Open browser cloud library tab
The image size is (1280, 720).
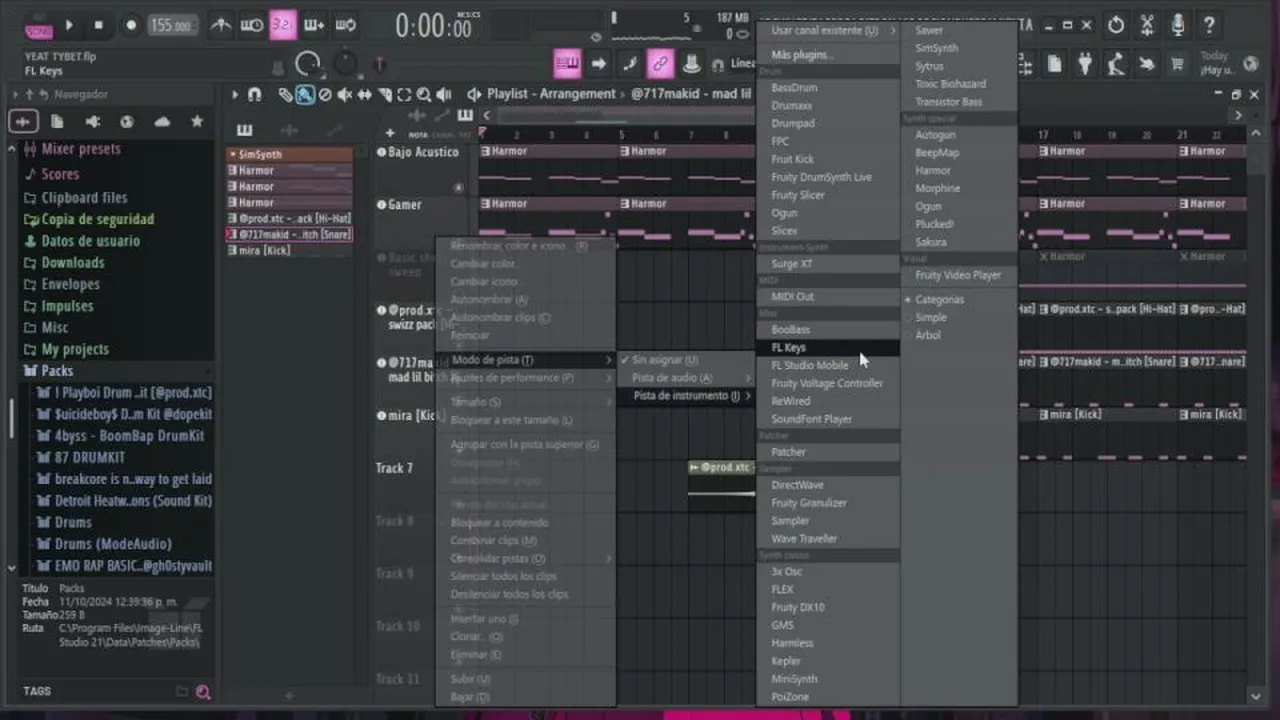[162, 121]
